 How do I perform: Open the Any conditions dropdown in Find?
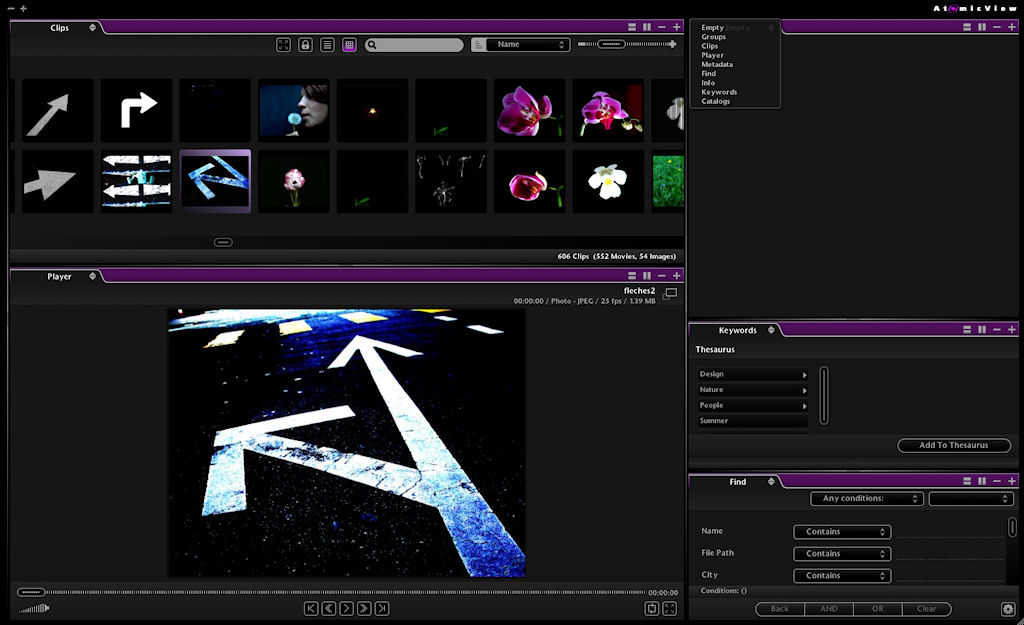pyautogui.click(x=866, y=498)
